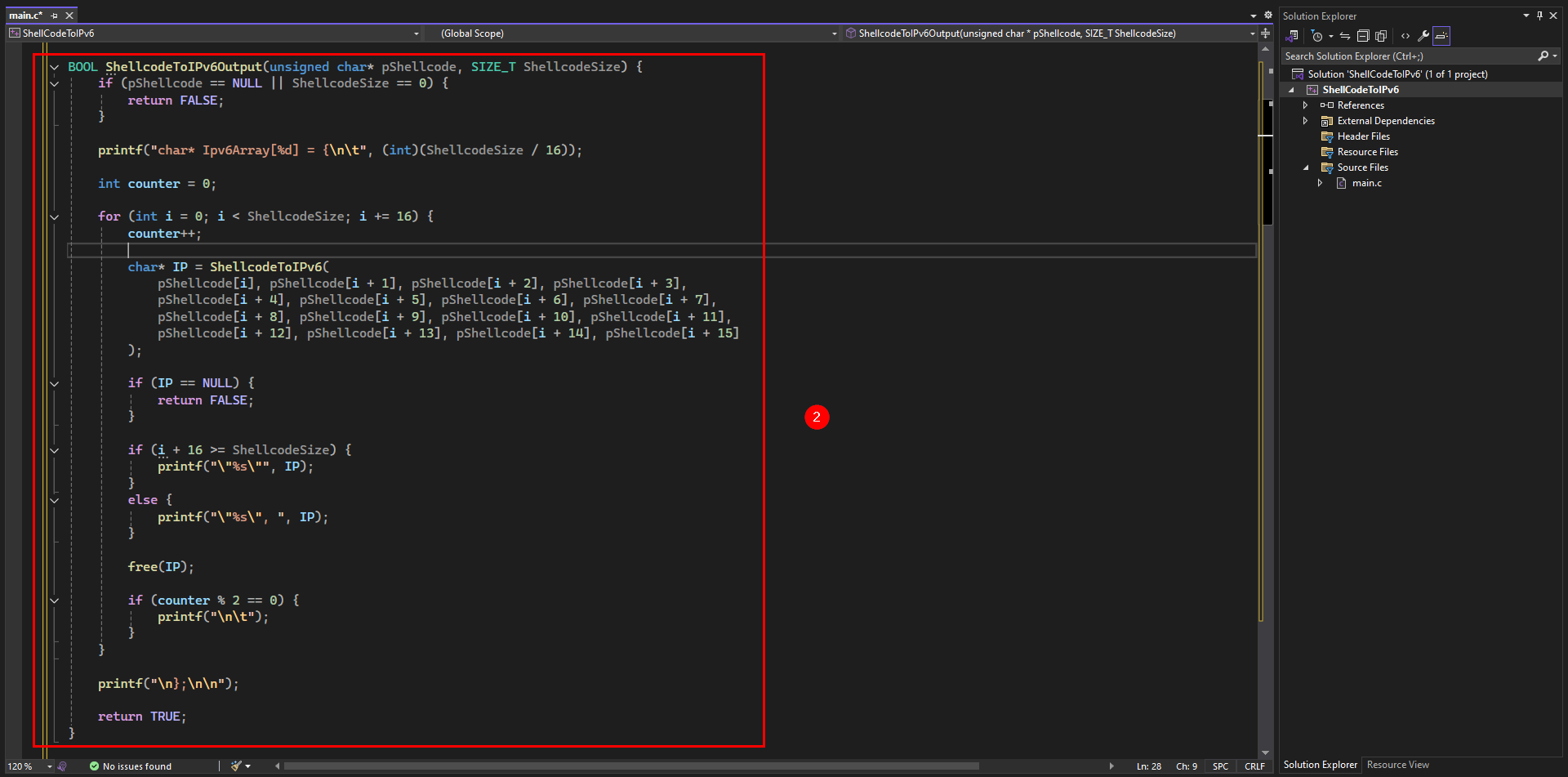Click the Ln: 28 line indicator

coord(1148,766)
